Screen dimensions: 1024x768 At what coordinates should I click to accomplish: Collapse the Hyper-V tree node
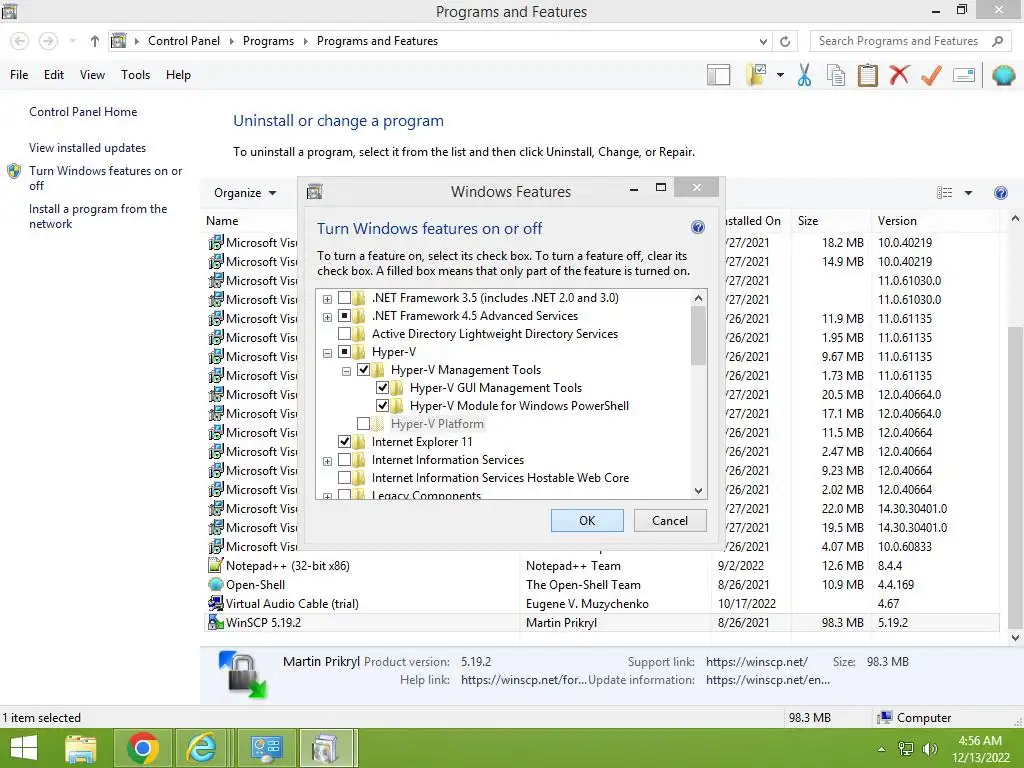pyautogui.click(x=327, y=353)
